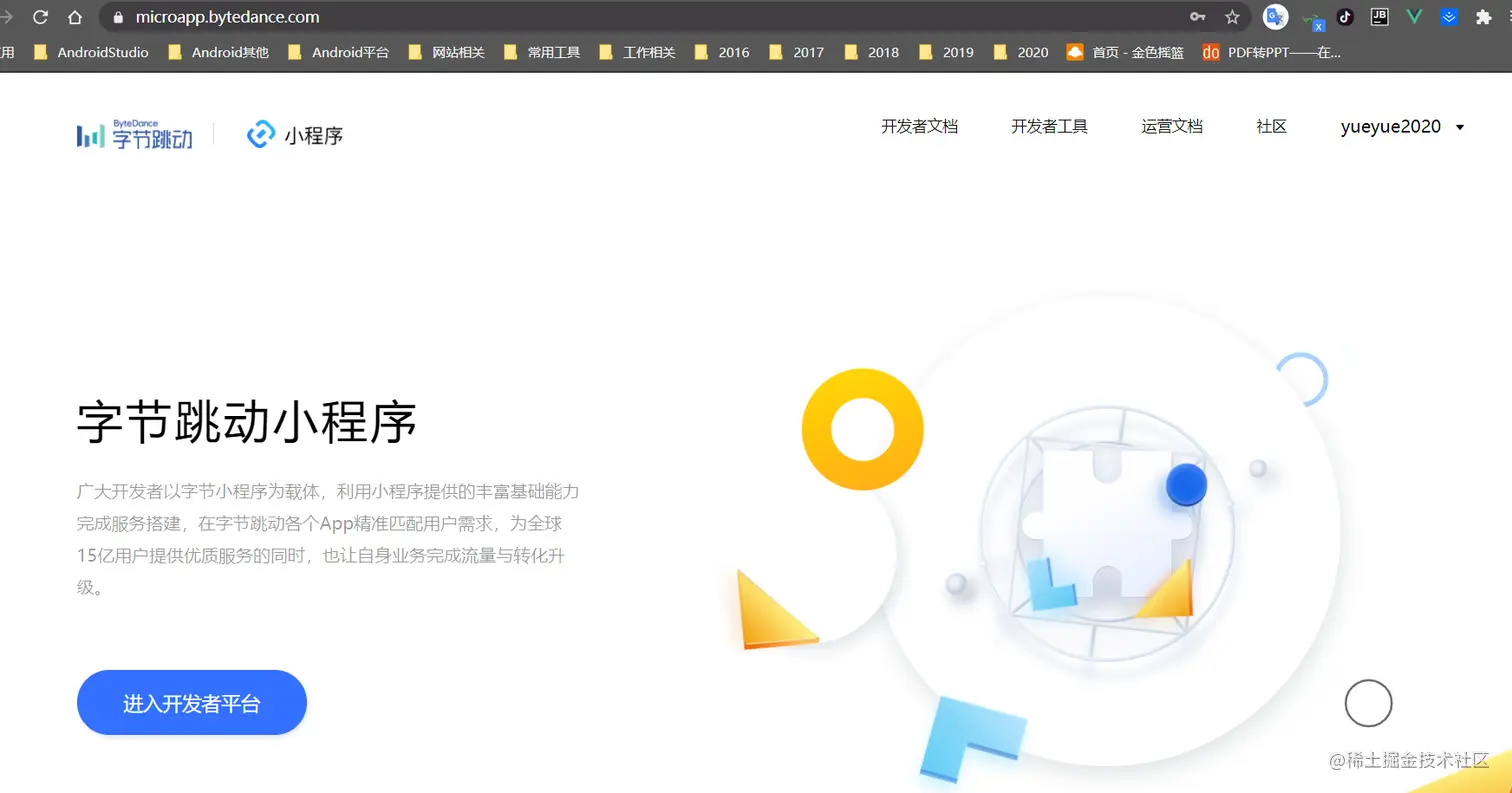Open the 2017 bookmark folder
Screen dimensions: 1512x793
coord(797,52)
